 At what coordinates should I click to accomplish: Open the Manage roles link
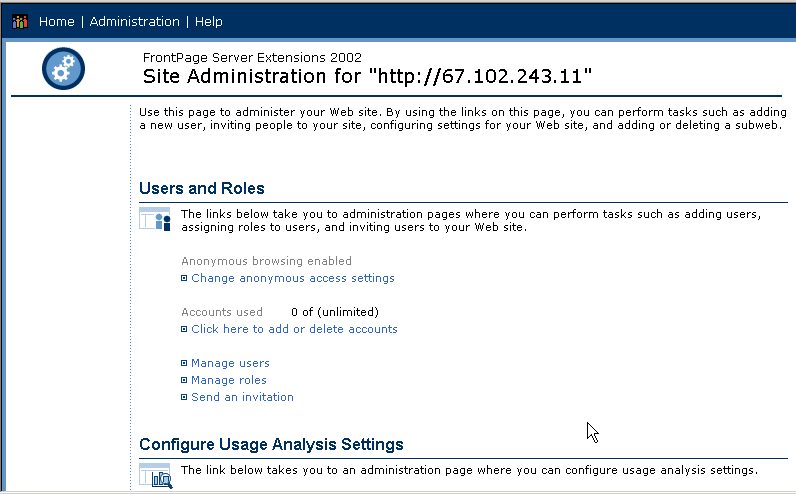click(x=229, y=380)
